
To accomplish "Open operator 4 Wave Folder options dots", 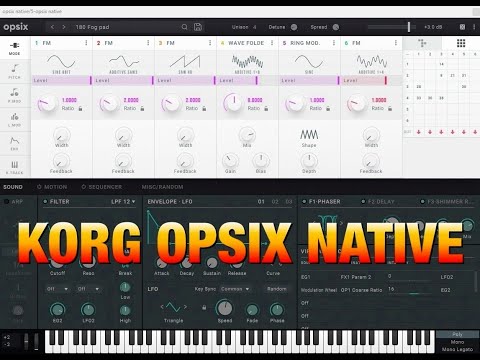I will 272,43.
